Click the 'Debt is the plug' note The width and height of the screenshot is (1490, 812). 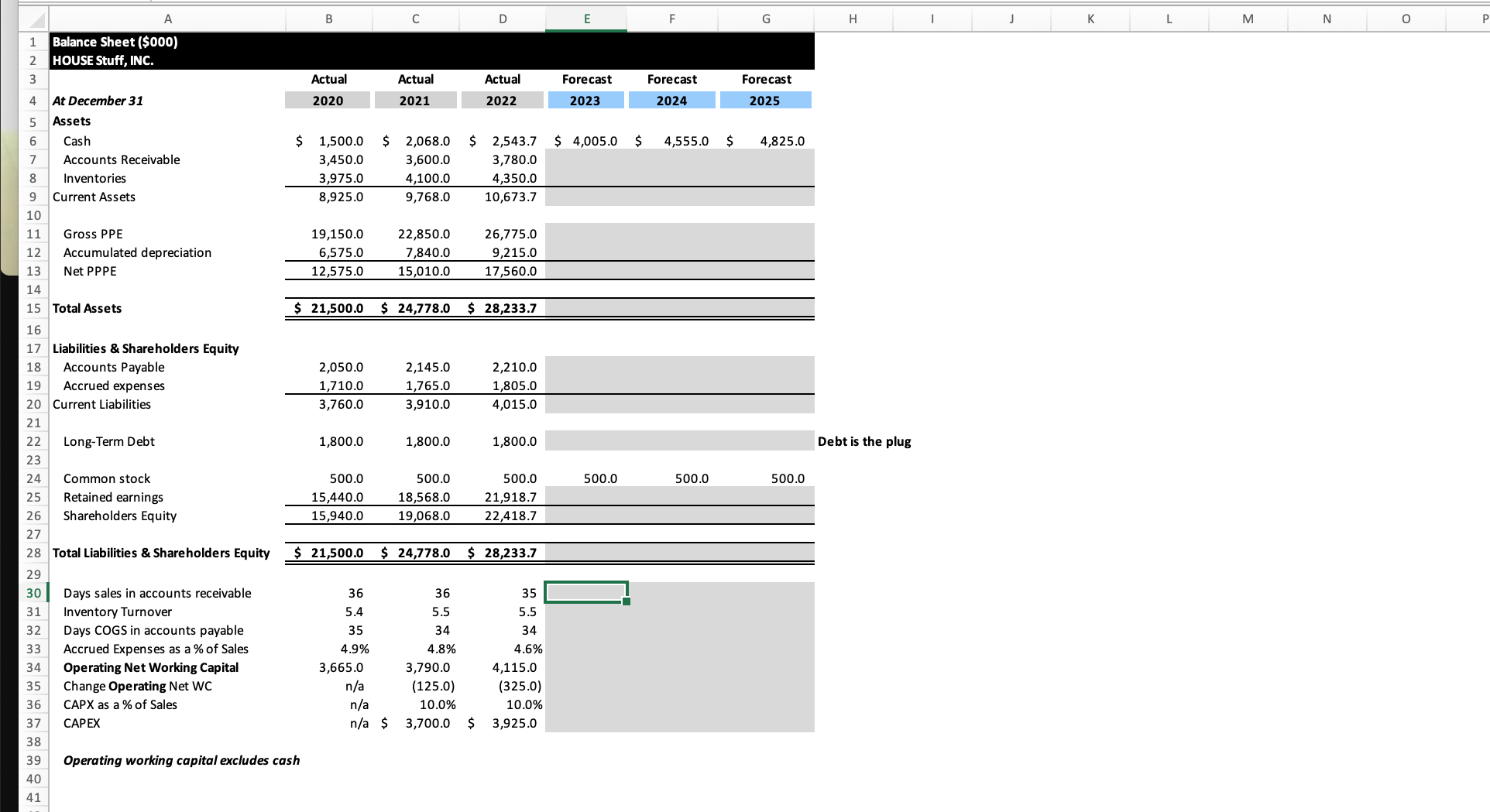click(x=864, y=441)
